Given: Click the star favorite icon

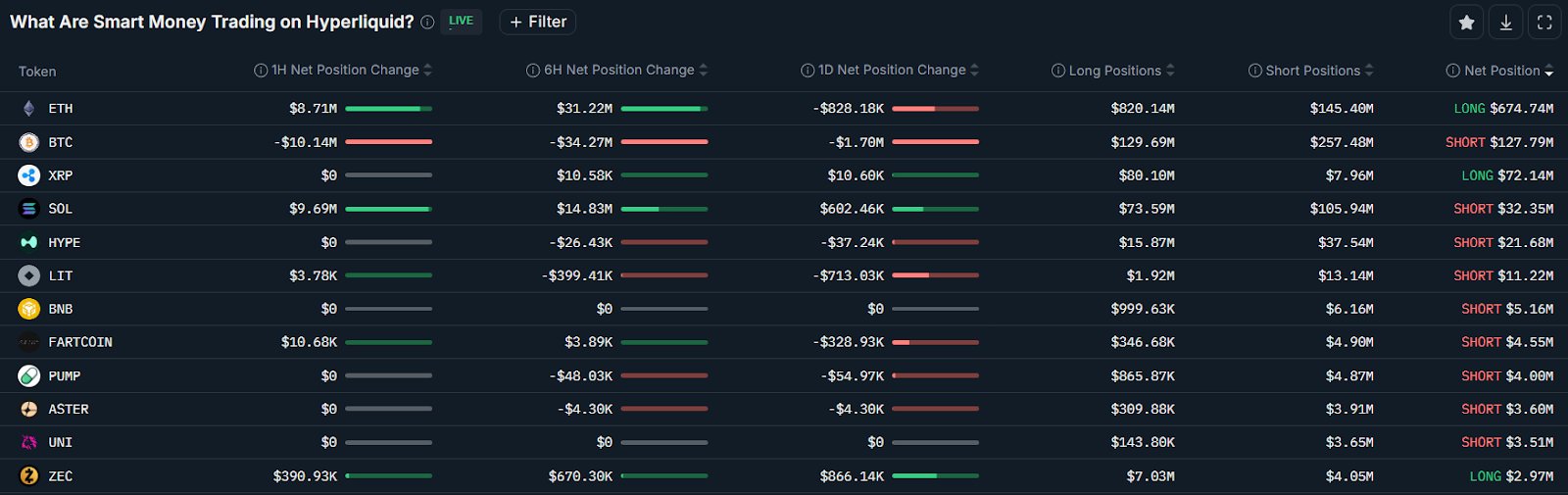Looking at the screenshot, I should (x=1466, y=23).
